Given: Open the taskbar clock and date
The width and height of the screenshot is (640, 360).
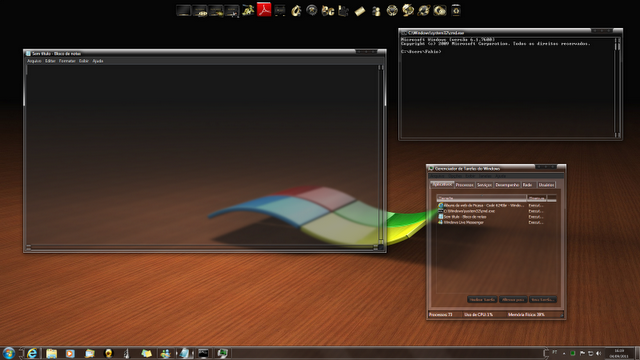Looking at the screenshot, I should click(x=620, y=353).
